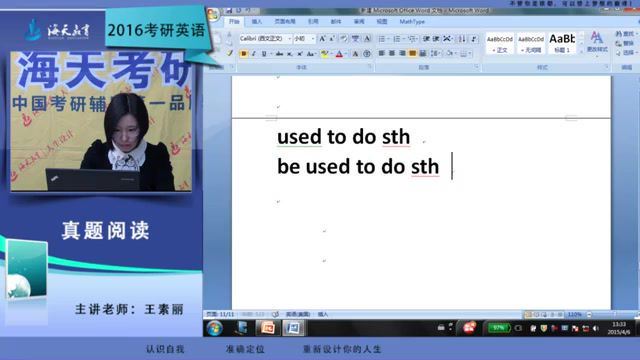This screenshot has width=640, height=360.
Task: Click the Character Shading icon
Action: [x=355, y=53]
